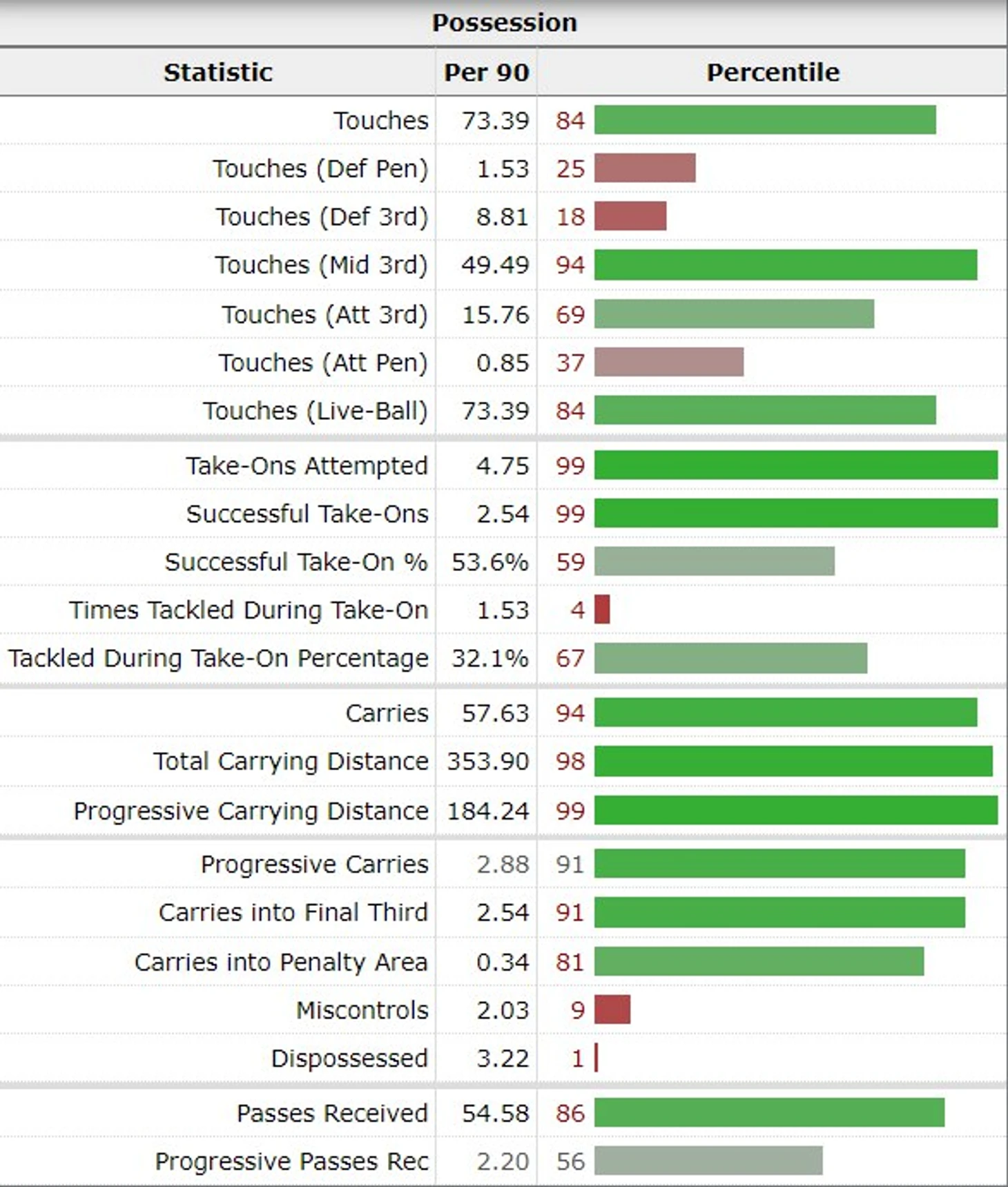Click the 2.88 Progressive Carries value
1008x1187 pixels.
(x=503, y=864)
